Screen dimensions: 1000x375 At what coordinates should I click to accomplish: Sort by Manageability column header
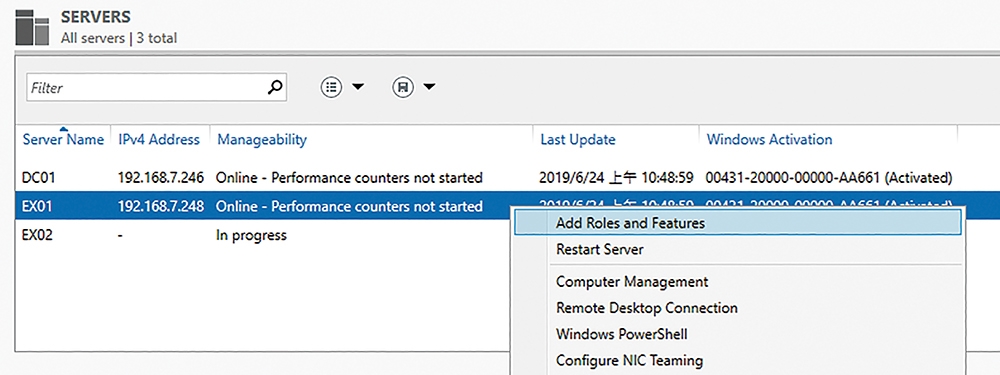point(262,139)
